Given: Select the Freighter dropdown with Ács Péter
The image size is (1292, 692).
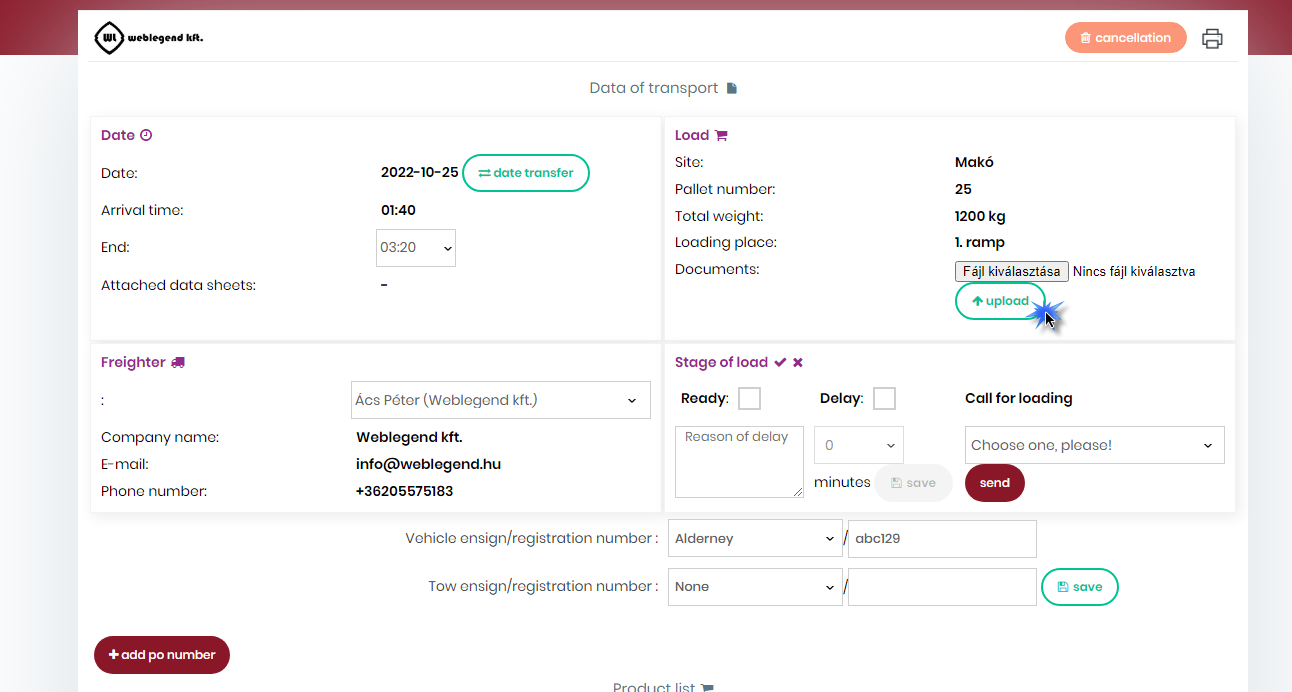Looking at the screenshot, I should (500, 399).
